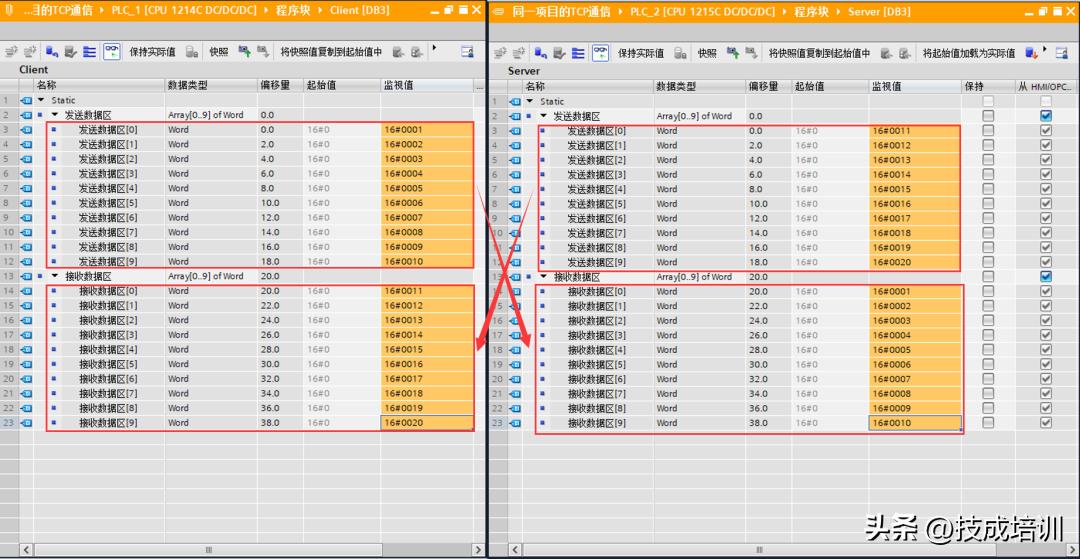Select monitor value 16#0020 in Client 接收数据区[9]
Image resolution: width=1080 pixels, height=559 pixels.
427,423
